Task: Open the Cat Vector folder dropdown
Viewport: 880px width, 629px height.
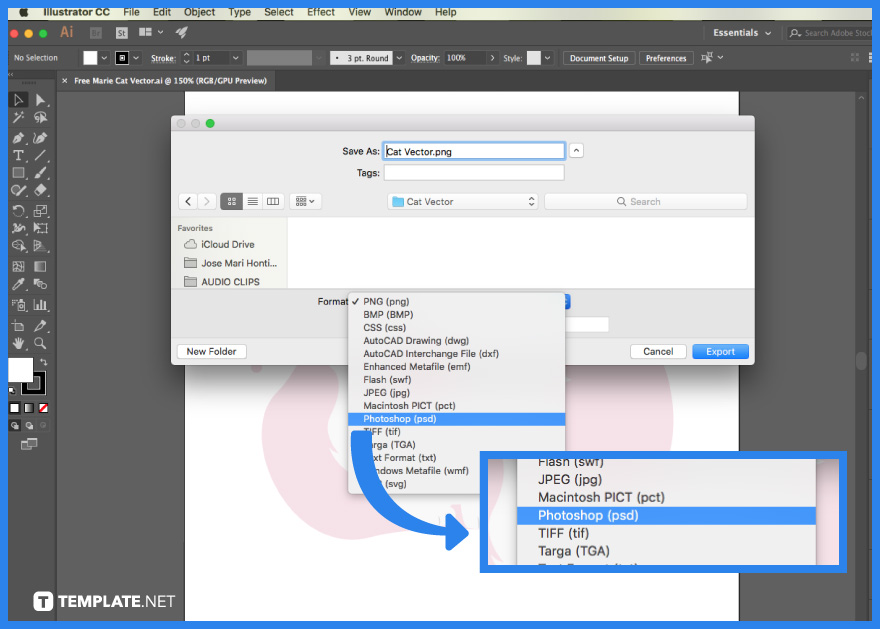Action: click(462, 201)
